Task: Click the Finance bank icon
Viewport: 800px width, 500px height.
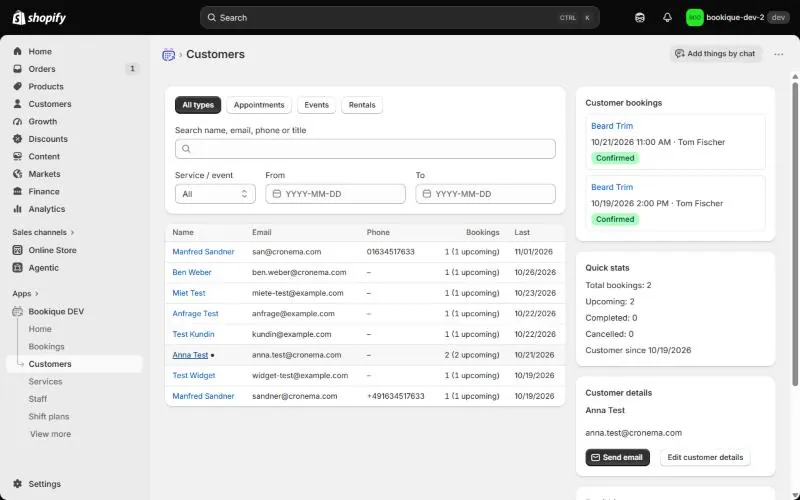Action: (18, 191)
